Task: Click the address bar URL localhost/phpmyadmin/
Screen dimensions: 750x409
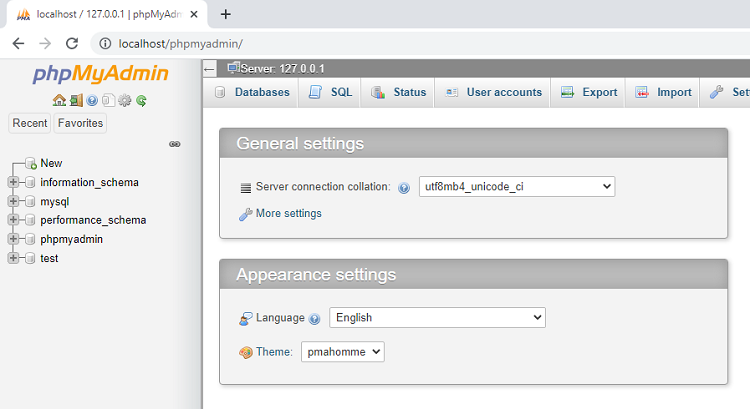Action: 181,44
